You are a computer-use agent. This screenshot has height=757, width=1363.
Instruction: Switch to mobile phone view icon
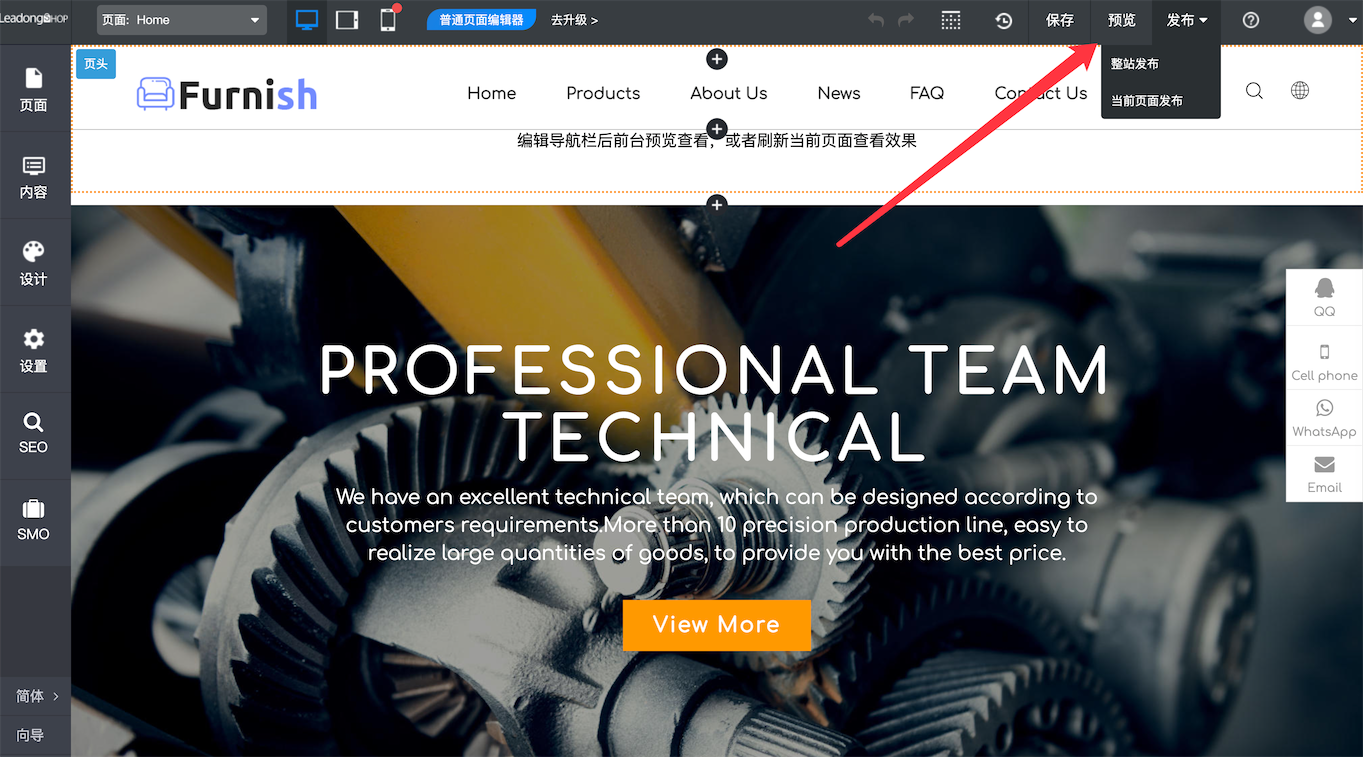(388, 20)
